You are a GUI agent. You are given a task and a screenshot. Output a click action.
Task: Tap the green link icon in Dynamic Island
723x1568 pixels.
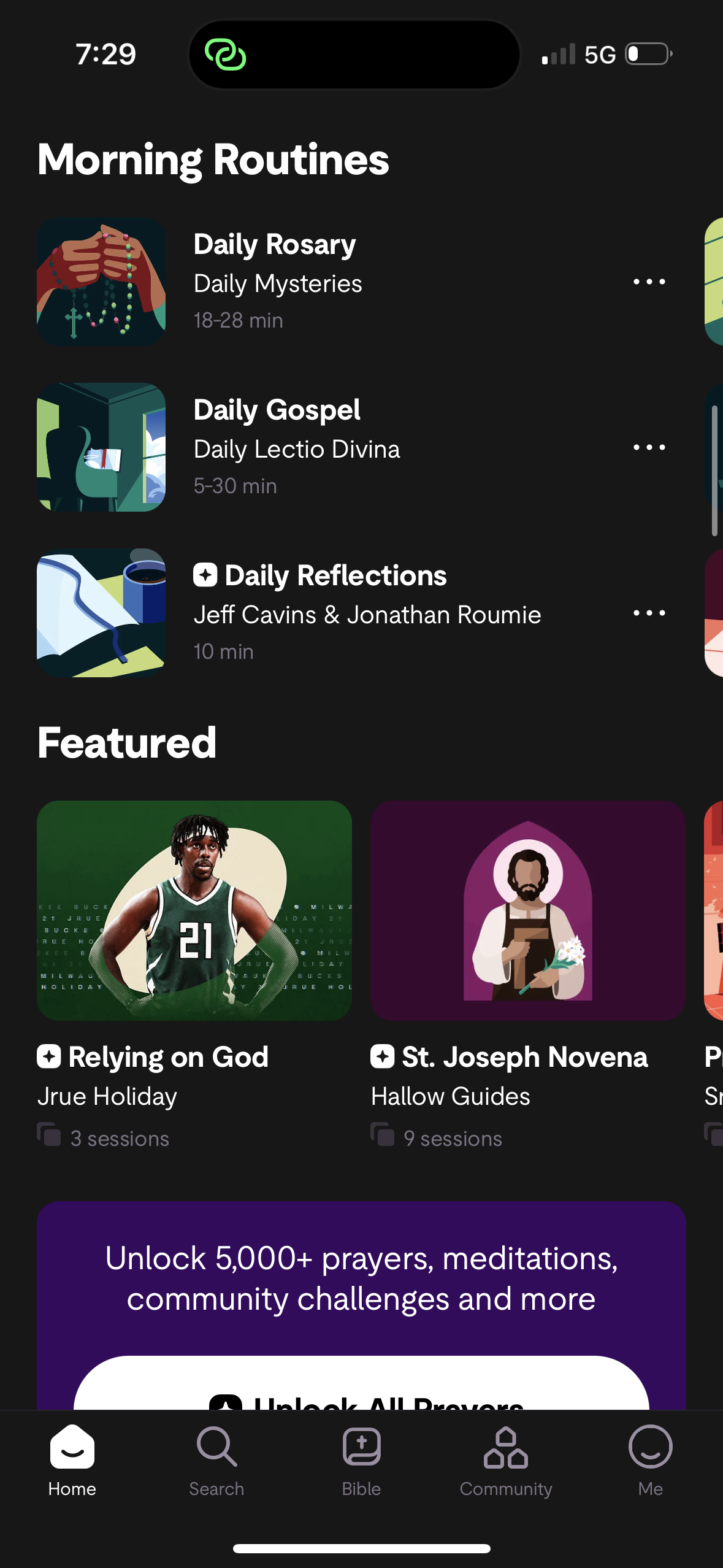tap(225, 55)
